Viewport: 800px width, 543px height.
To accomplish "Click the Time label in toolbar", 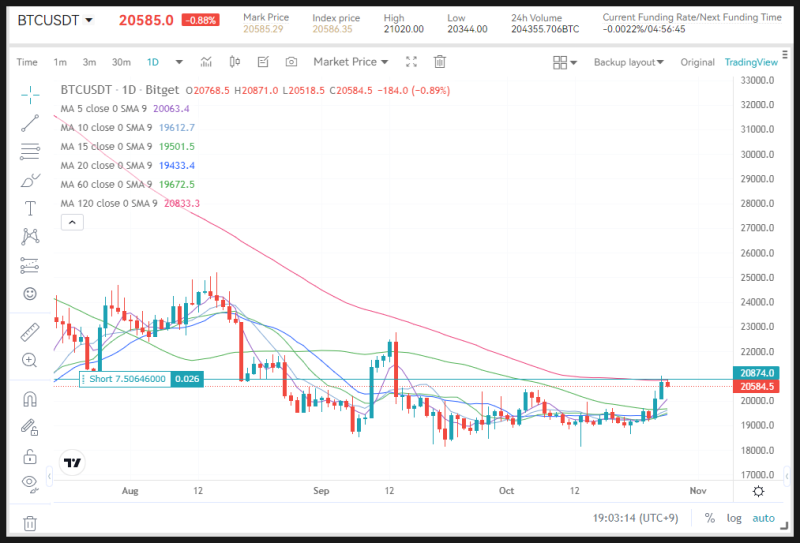I will (27, 62).
